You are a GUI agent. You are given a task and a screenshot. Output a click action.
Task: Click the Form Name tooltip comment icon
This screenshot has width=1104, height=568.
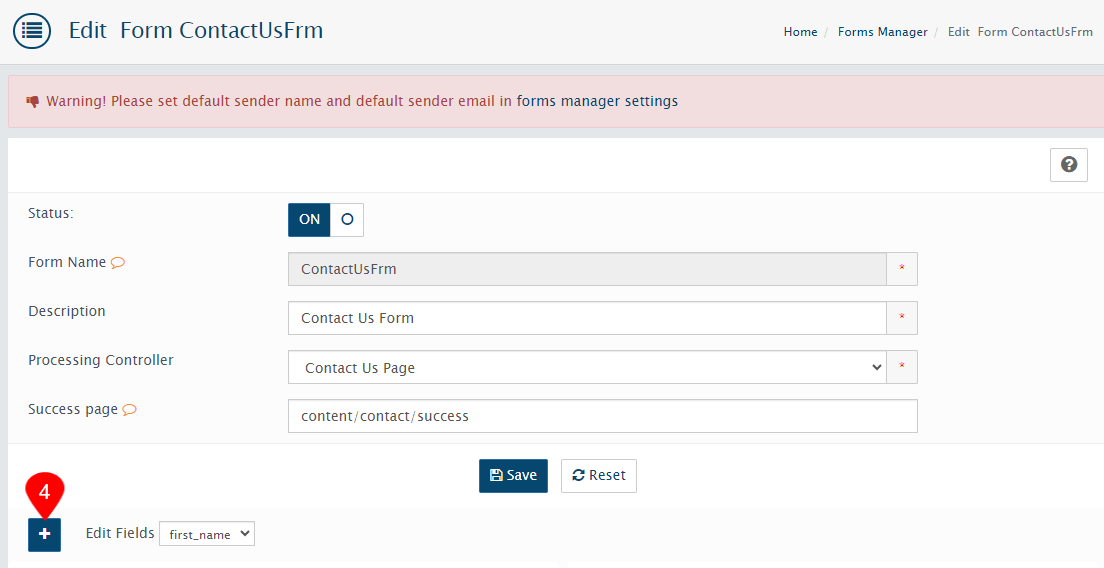(118, 263)
